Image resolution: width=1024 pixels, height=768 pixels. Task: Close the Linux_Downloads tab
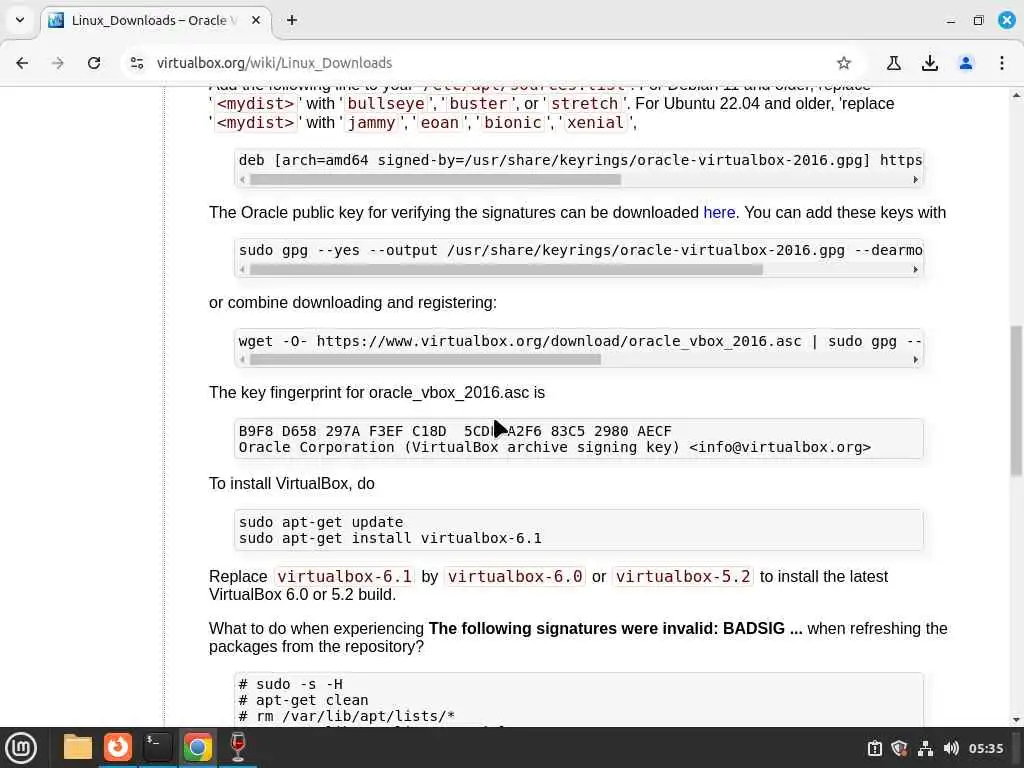click(256, 20)
